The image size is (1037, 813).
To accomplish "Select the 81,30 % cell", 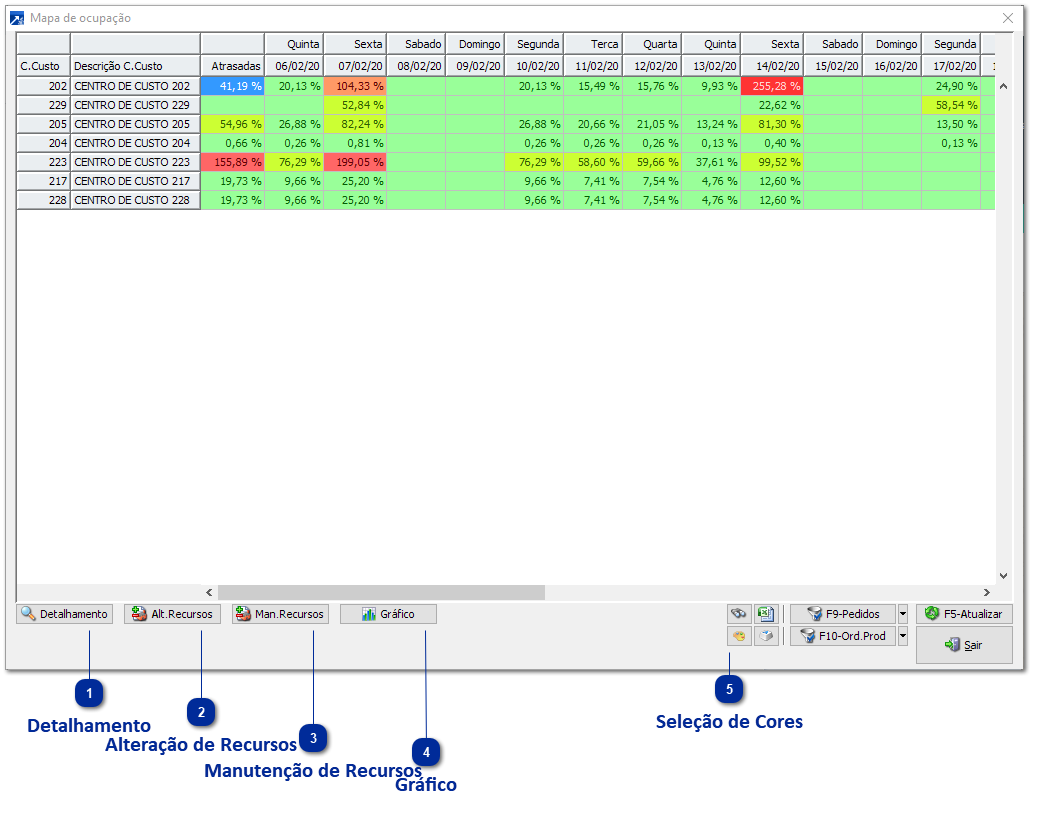I will coord(772,124).
